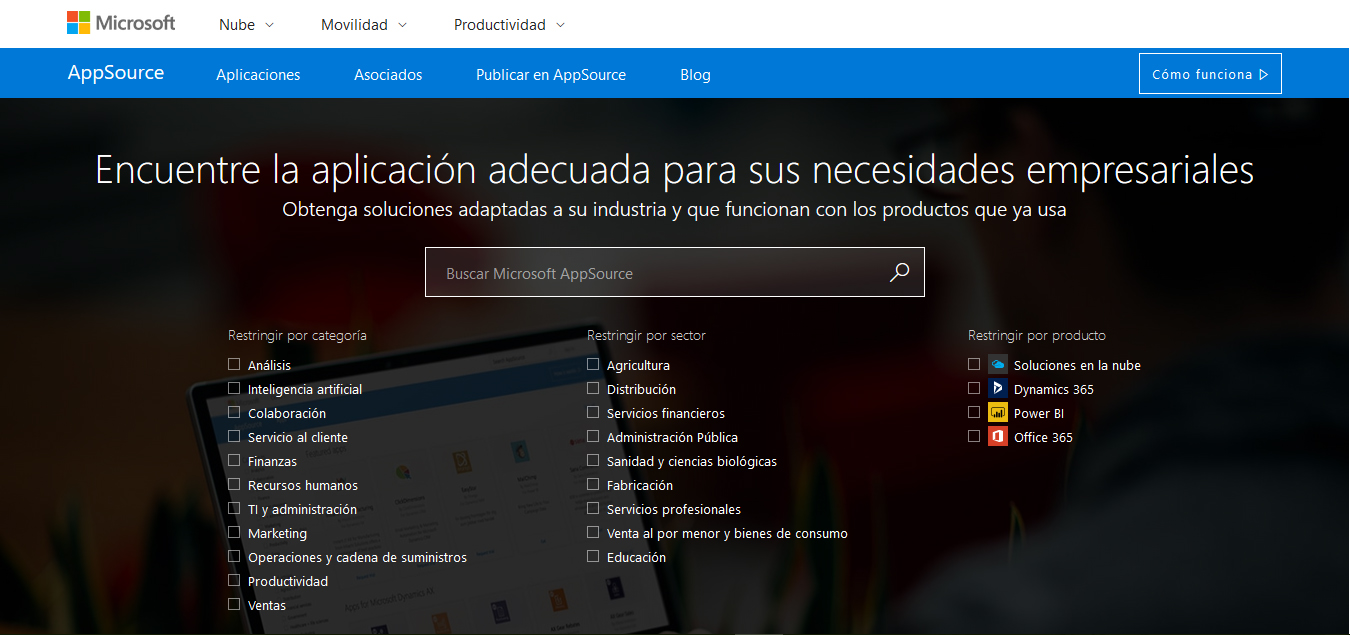This screenshot has height=635, width=1350.
Task: Tick Servicios financieros checkbox
Action: point(593,412)
